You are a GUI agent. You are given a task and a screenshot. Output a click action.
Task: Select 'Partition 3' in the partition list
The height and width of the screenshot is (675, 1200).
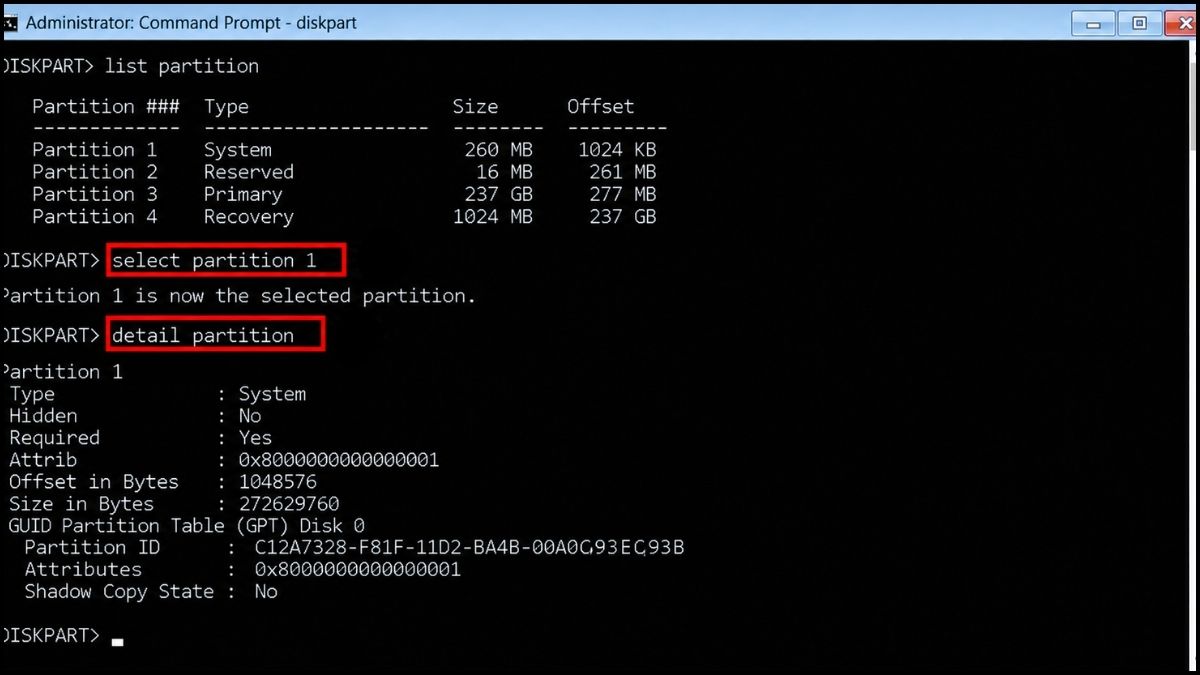(95, 194)
